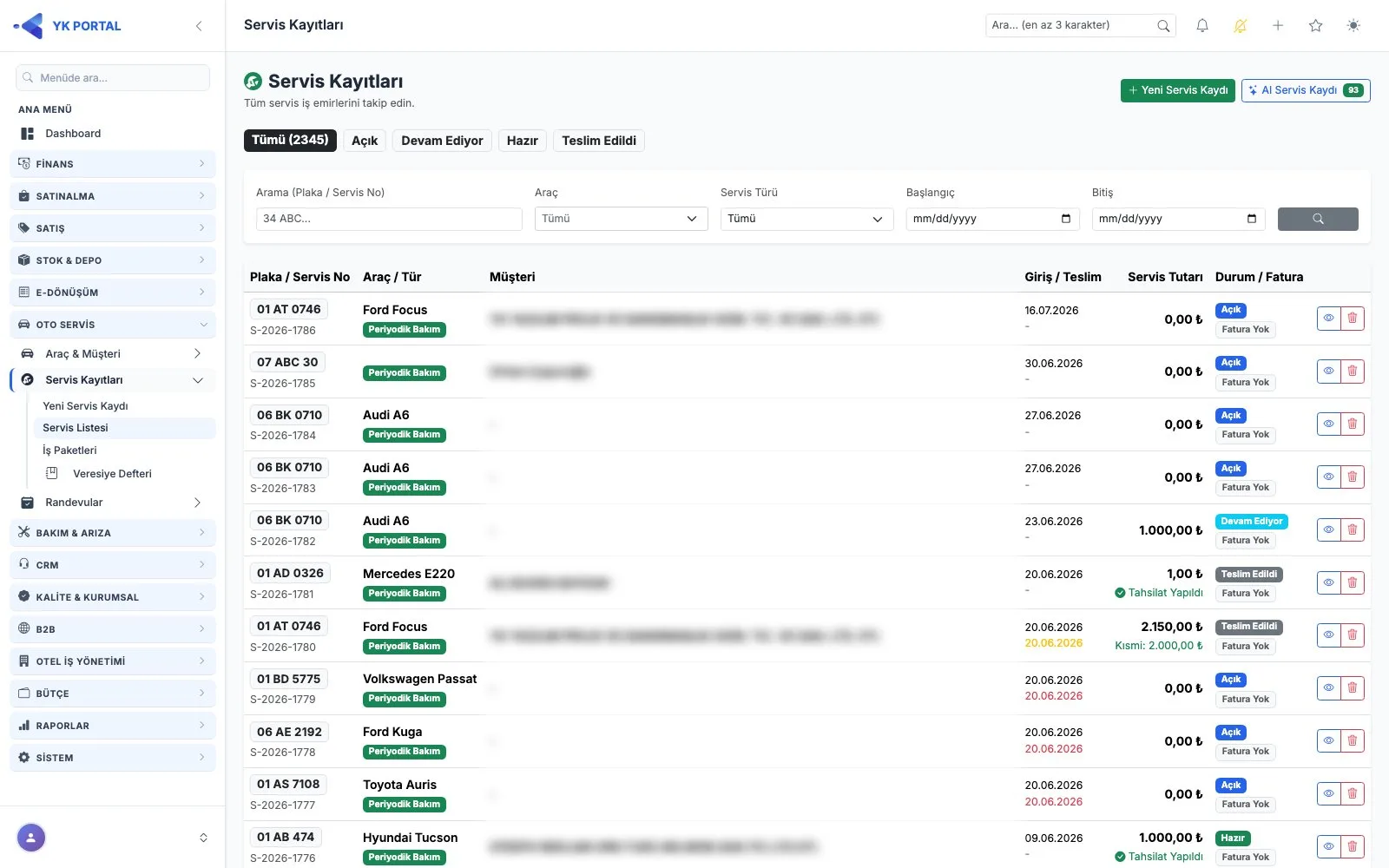Delete service record S-2026-1777
The image size is (1389, 868).
click(1353, 793)
